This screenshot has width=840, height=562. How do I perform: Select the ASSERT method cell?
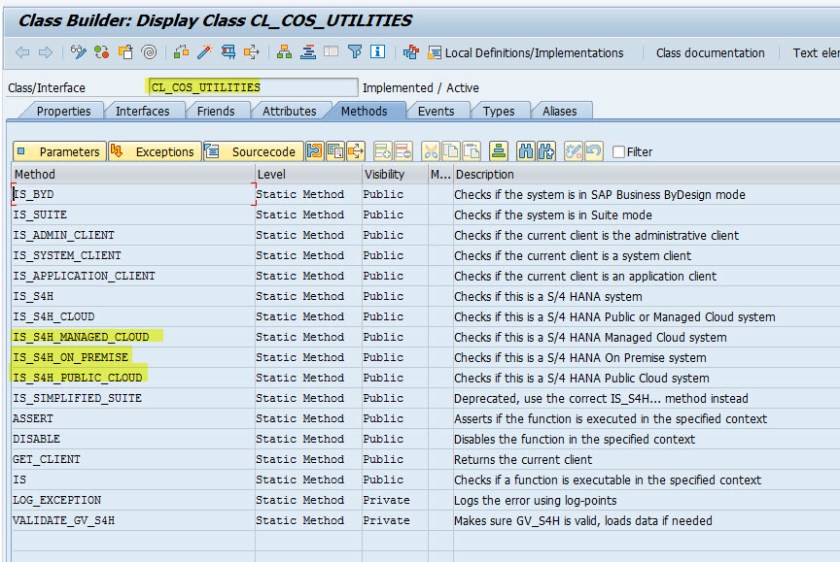[x=133, y=418]
